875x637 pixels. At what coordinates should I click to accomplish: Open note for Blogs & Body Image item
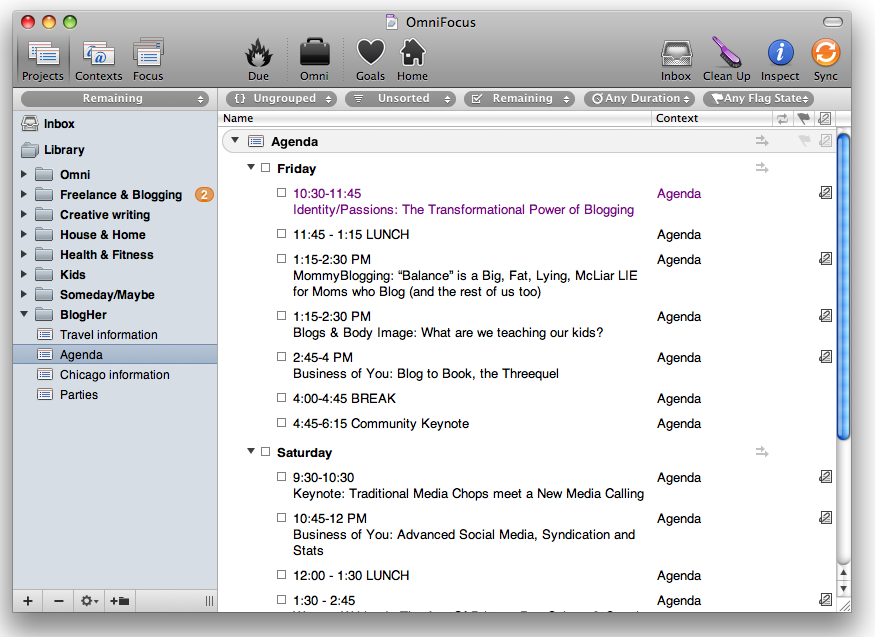coord(825,316)
